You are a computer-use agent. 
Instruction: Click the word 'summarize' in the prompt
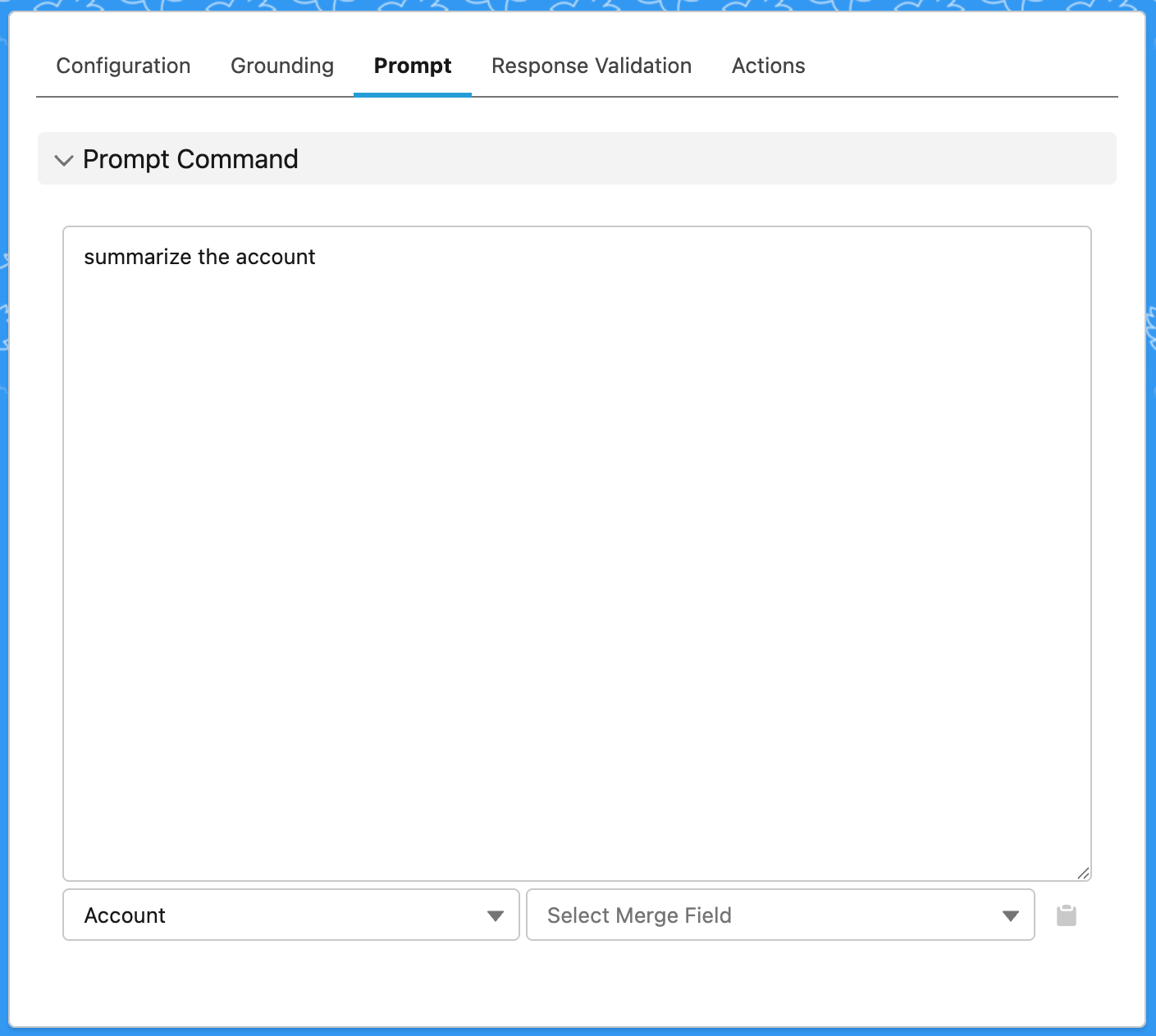(126, 258)
